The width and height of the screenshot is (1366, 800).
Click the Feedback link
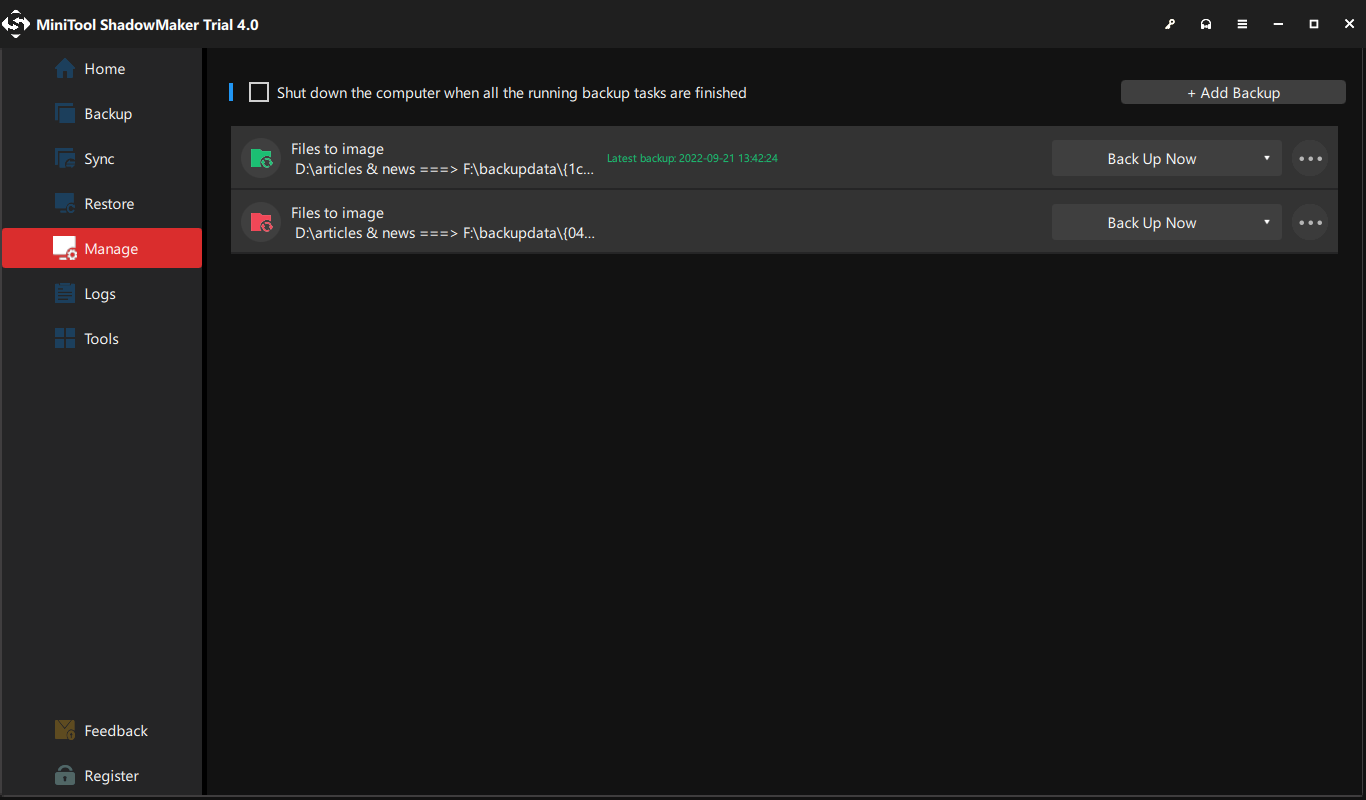coord(101,730)
